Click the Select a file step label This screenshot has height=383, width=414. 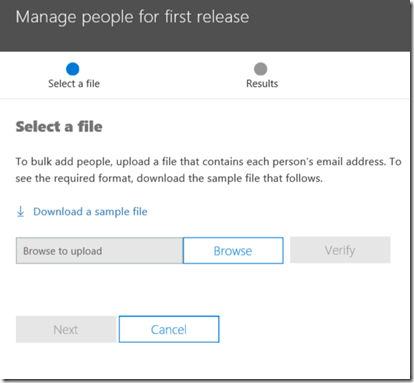click(x=74, y=84)
